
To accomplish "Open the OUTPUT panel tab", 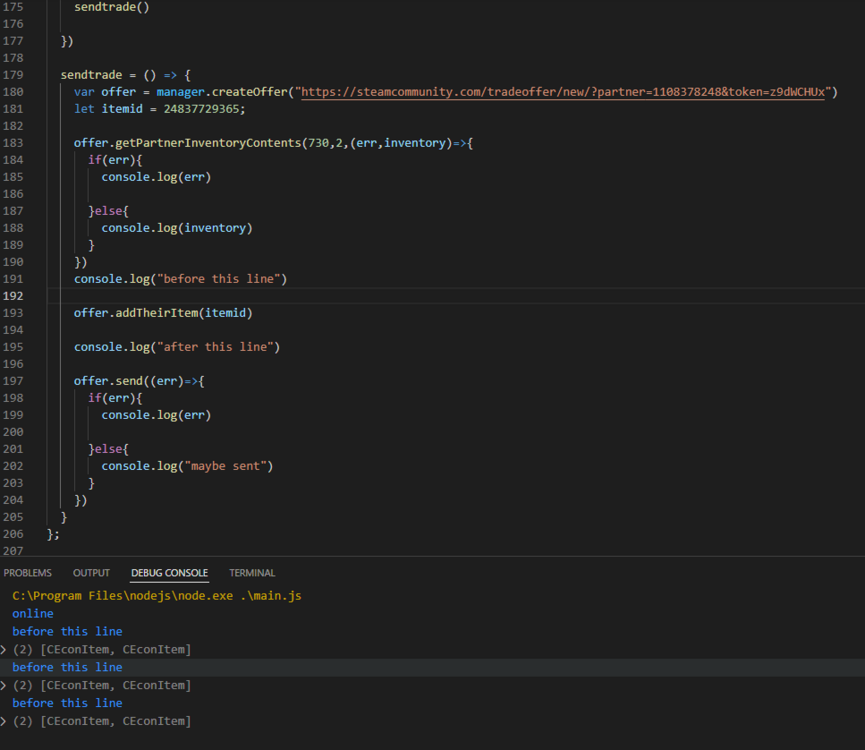I will [91, 573].
